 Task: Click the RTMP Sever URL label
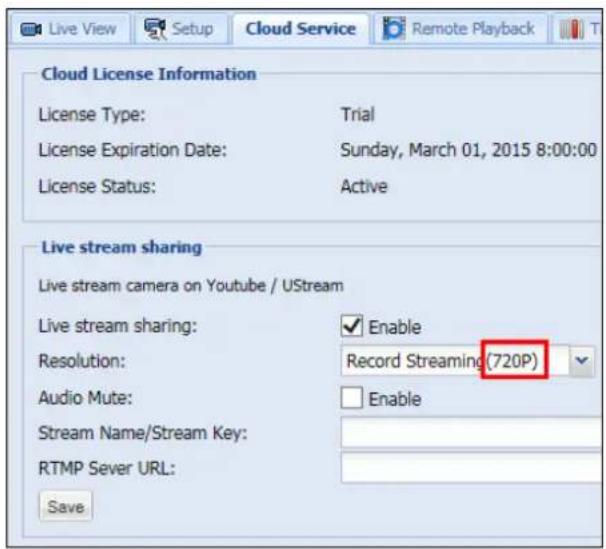coord(107,469)
